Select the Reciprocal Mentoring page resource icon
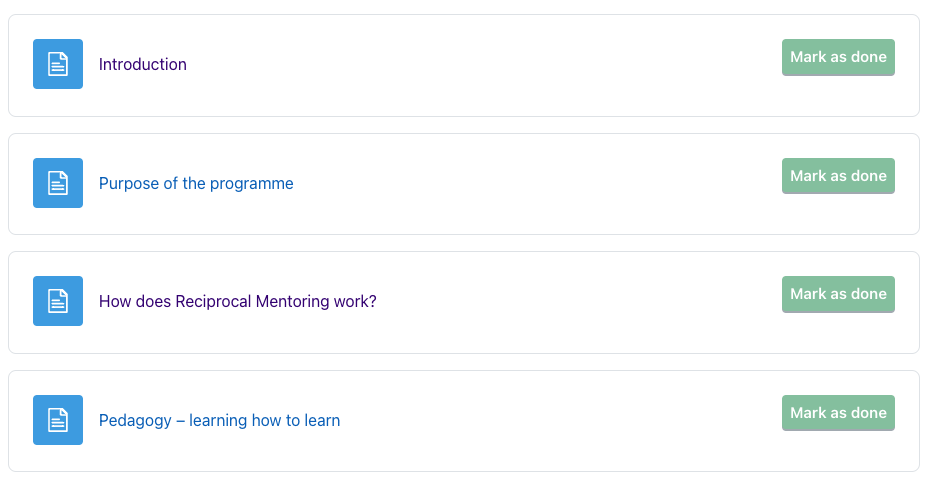Image resolution: width=930 pixels, height=481 pixels. point(58,301)
